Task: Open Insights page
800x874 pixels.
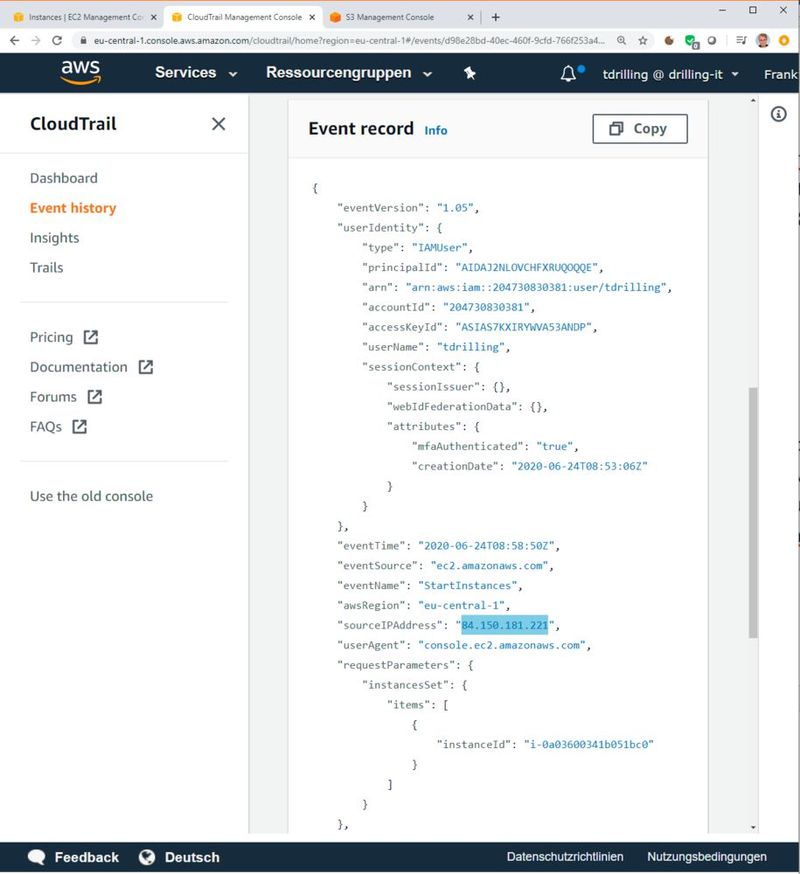Action: (55, 238)
